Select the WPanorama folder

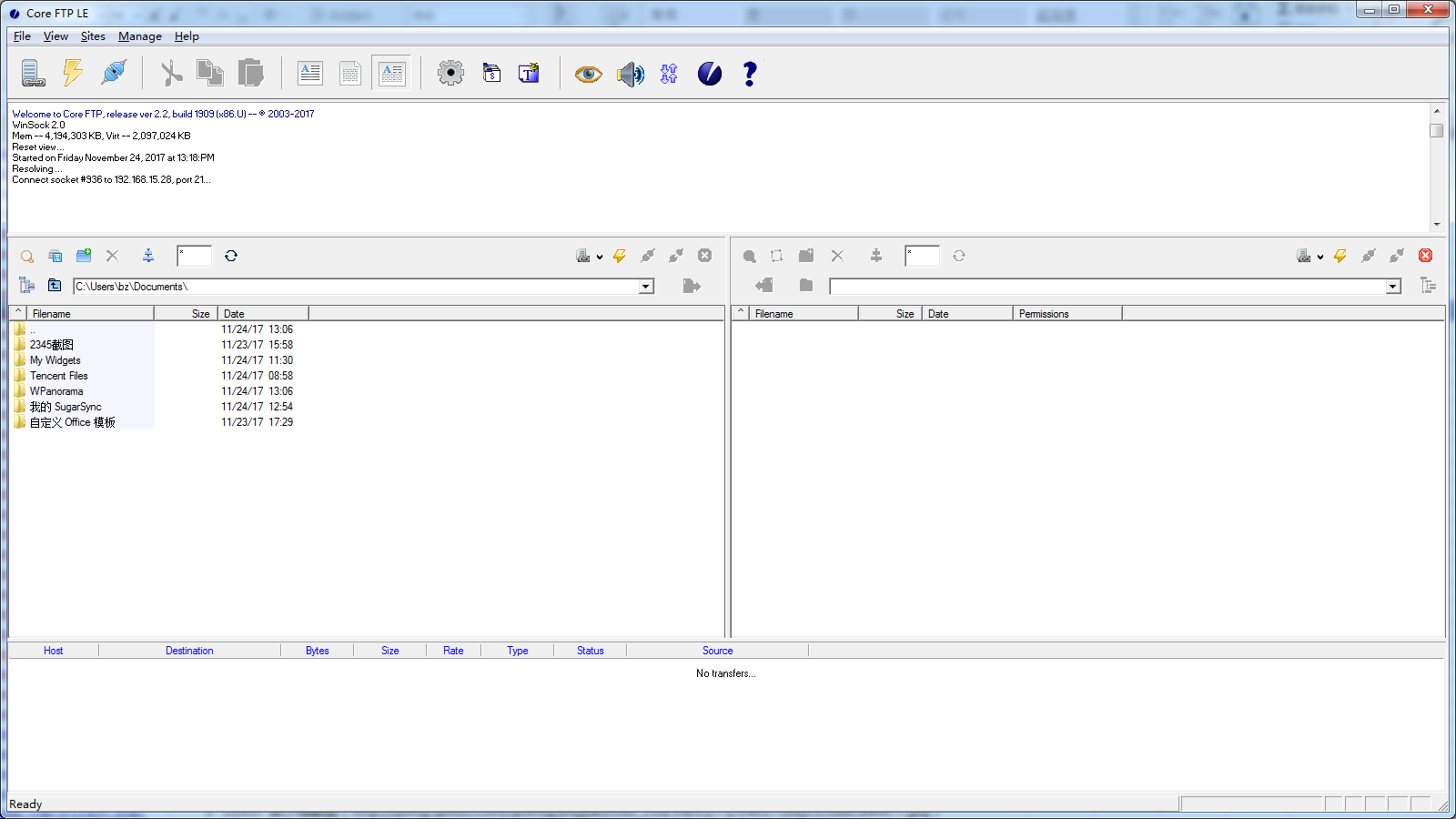point(56,391)
